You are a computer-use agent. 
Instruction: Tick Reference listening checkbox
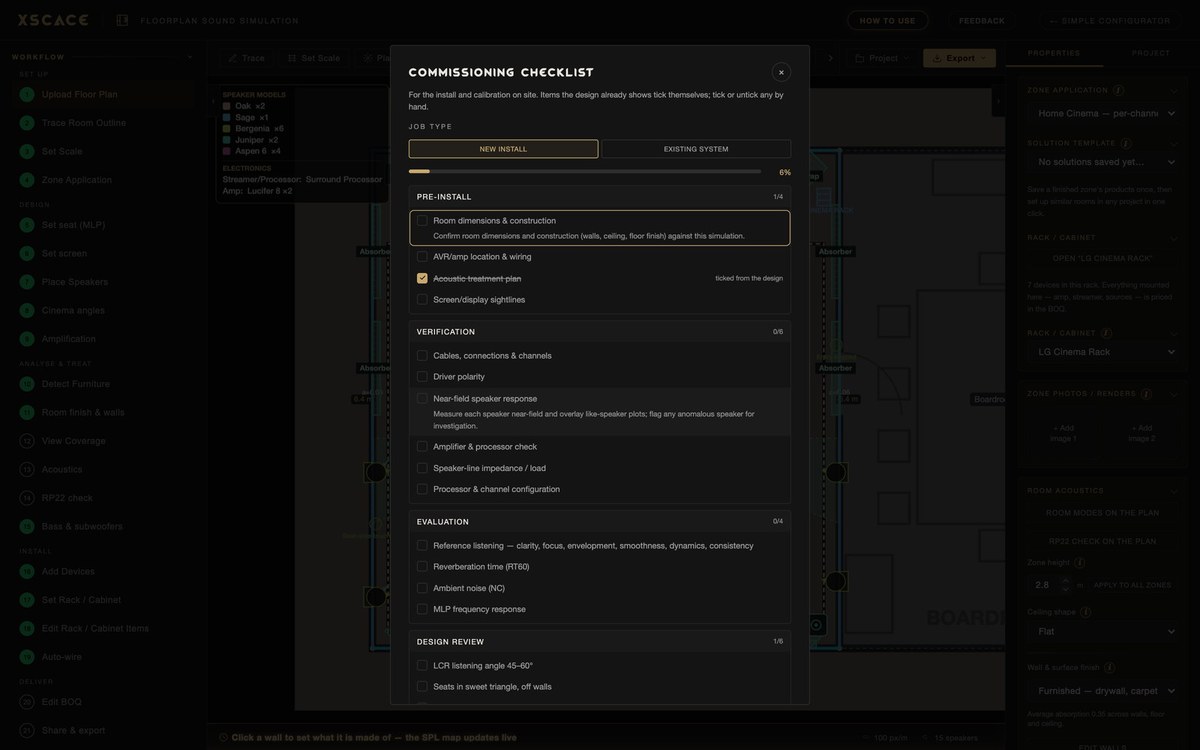click(422, 546)
